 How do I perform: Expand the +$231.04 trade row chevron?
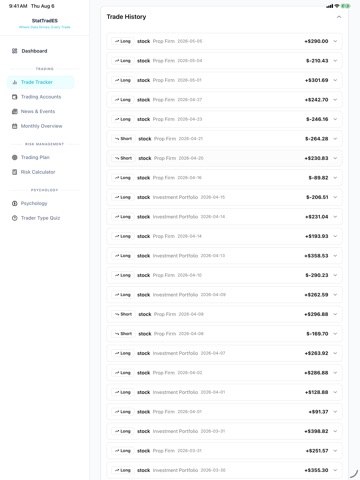(x=335, y=217)
